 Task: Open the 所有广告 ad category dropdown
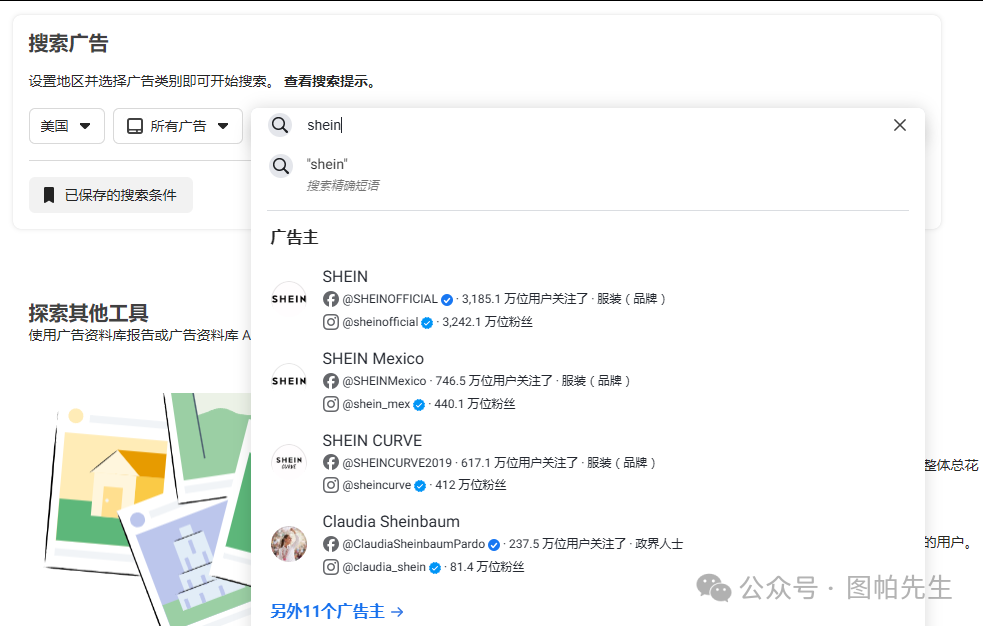178,126
